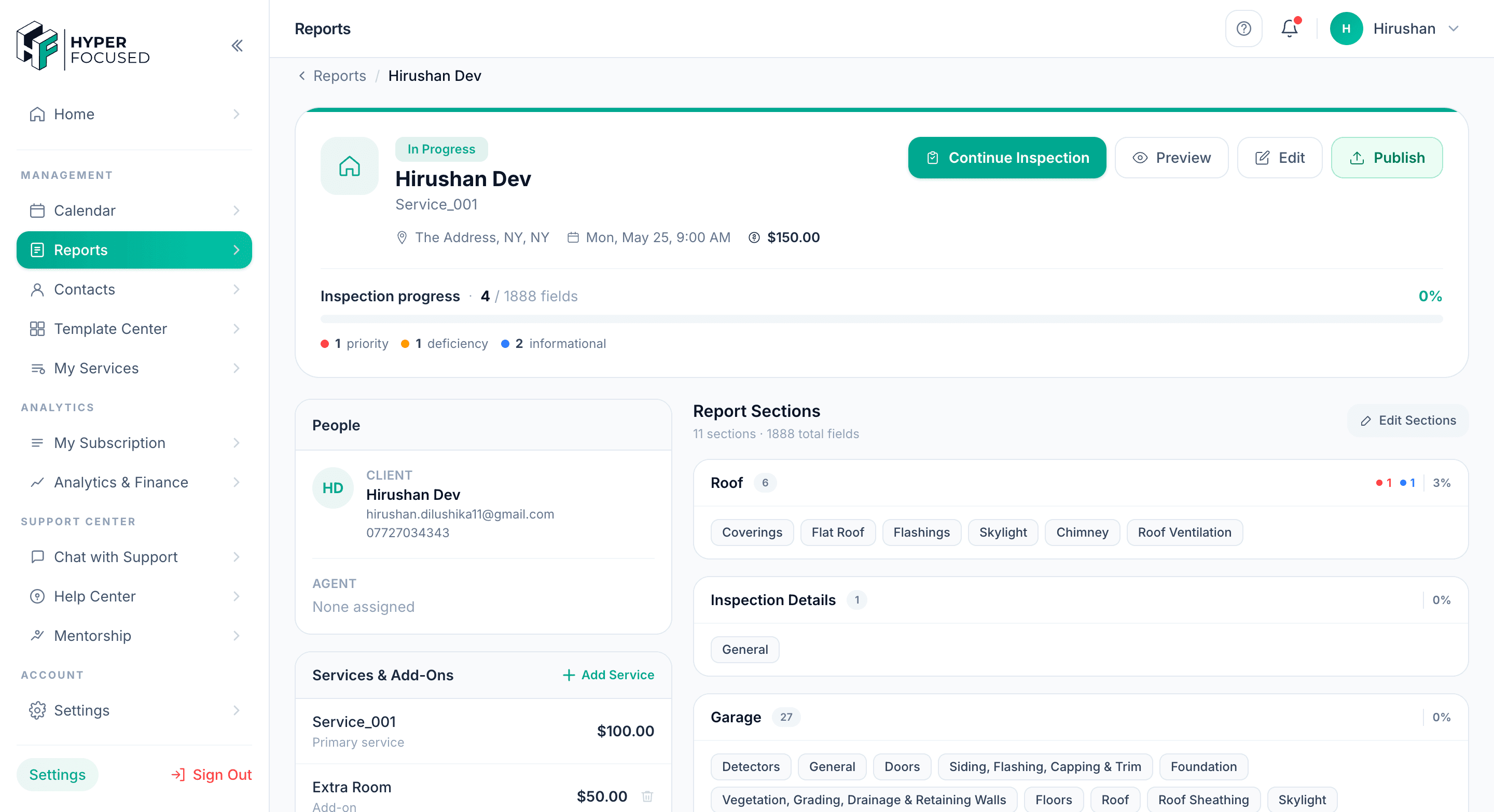The image size is (1494, 812).
Task: Click the Template Center grid icon
Action: pos(37,329)
